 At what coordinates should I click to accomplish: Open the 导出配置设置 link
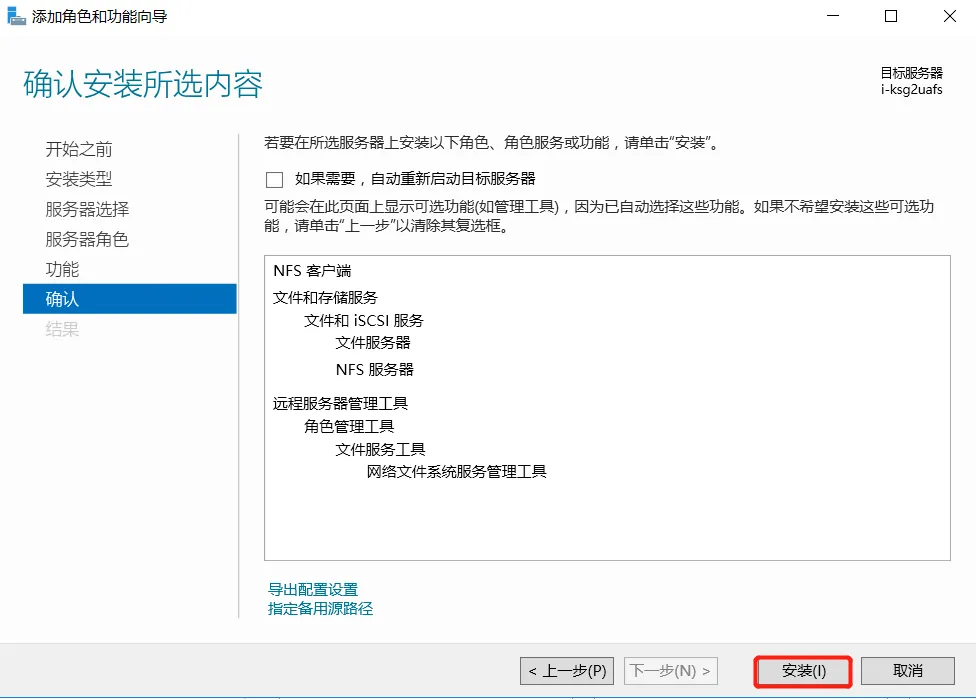[x=313, y=589]
